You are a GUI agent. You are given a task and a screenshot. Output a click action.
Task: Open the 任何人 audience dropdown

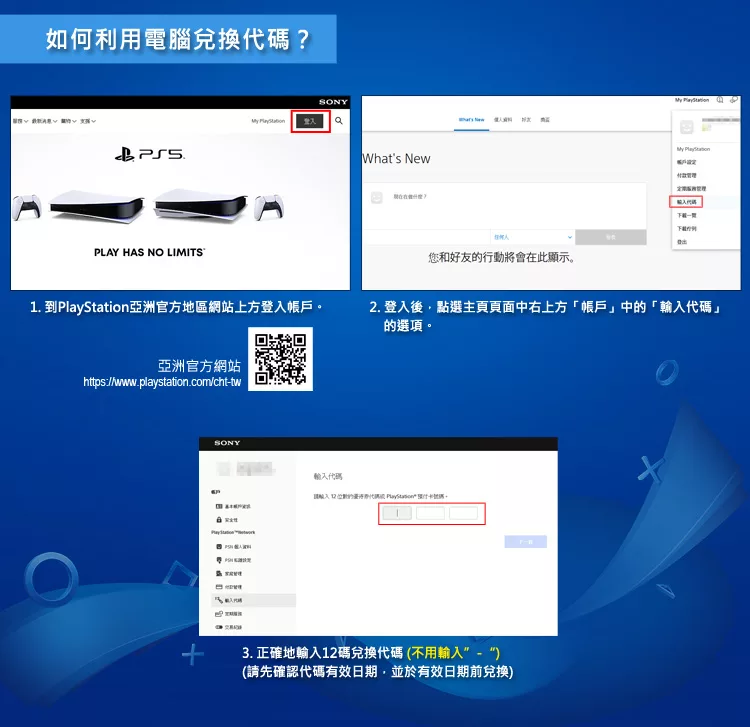tap(533, 237)
